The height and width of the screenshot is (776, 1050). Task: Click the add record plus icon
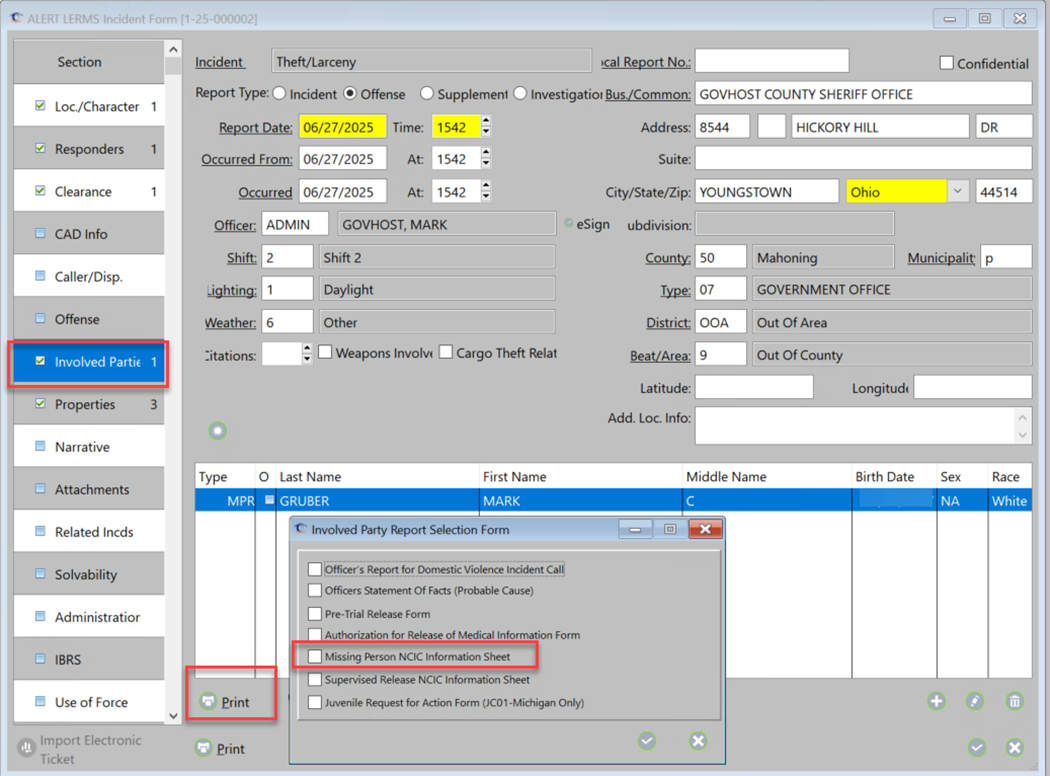click(x=936, y=702)
